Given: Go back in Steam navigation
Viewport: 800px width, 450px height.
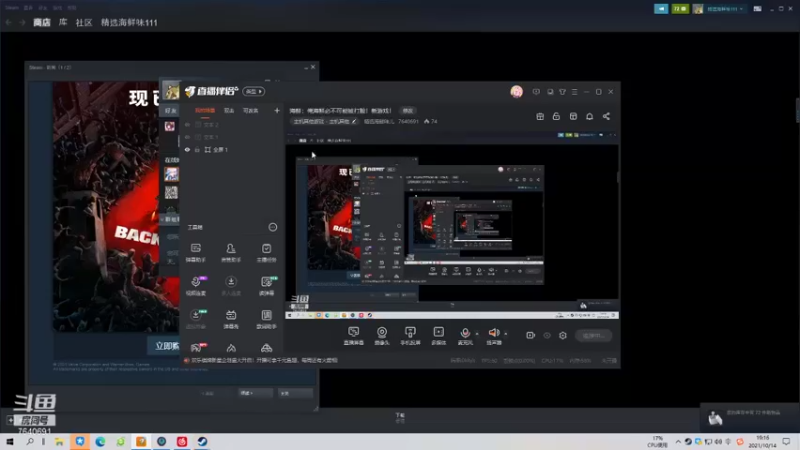Looking at the screenshot, I should coord(8,22).
